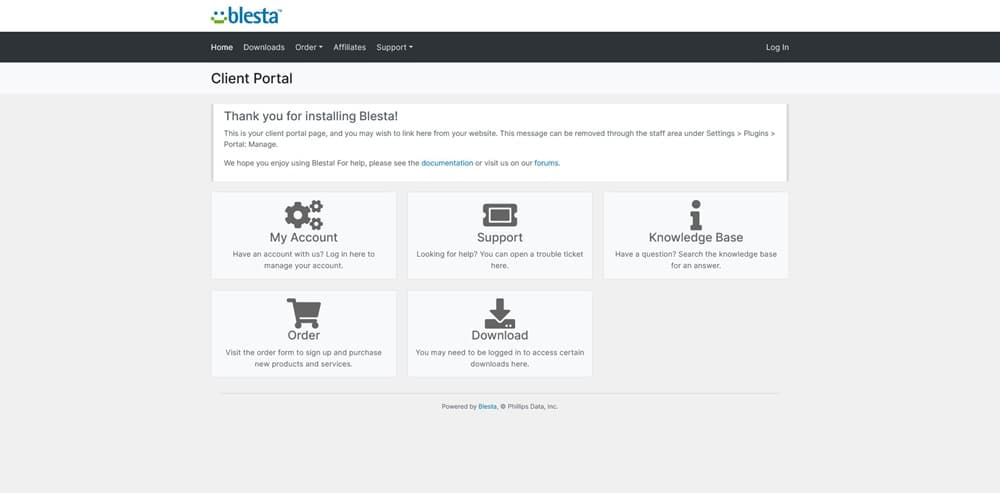Open the documentation link

pyautogui.click(x=447, y=162)
